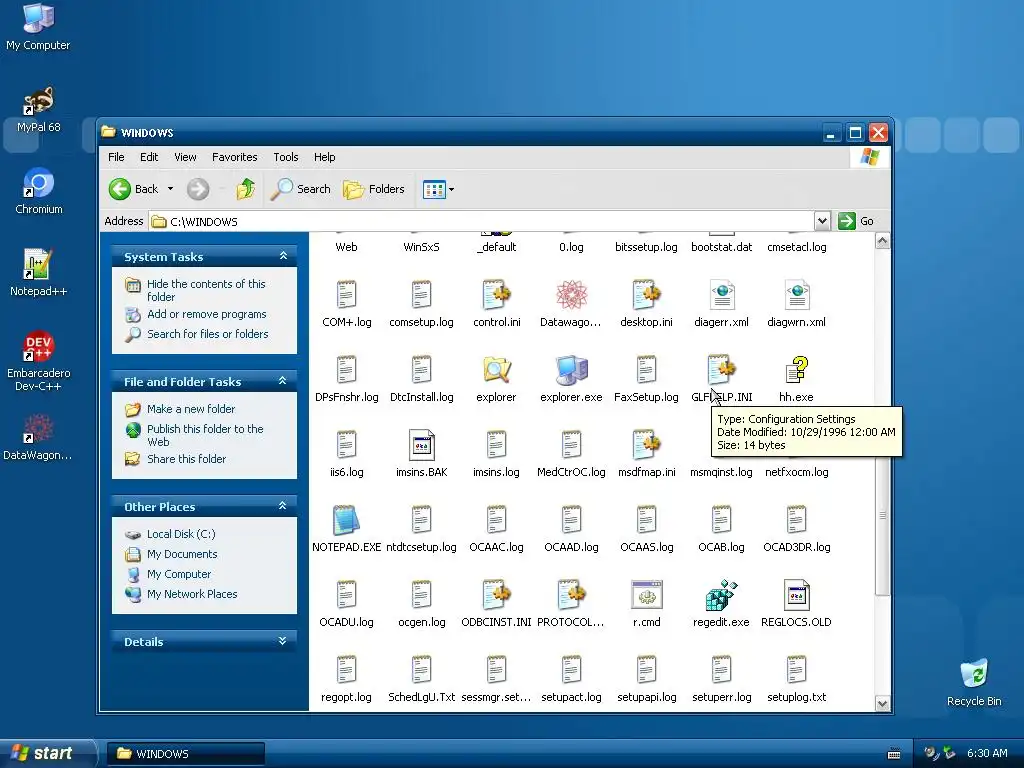Screen dimensions: 1024x768
Task: Click Hide the contents of this folder
Action: pyautogui.click(x=206, y=291)
